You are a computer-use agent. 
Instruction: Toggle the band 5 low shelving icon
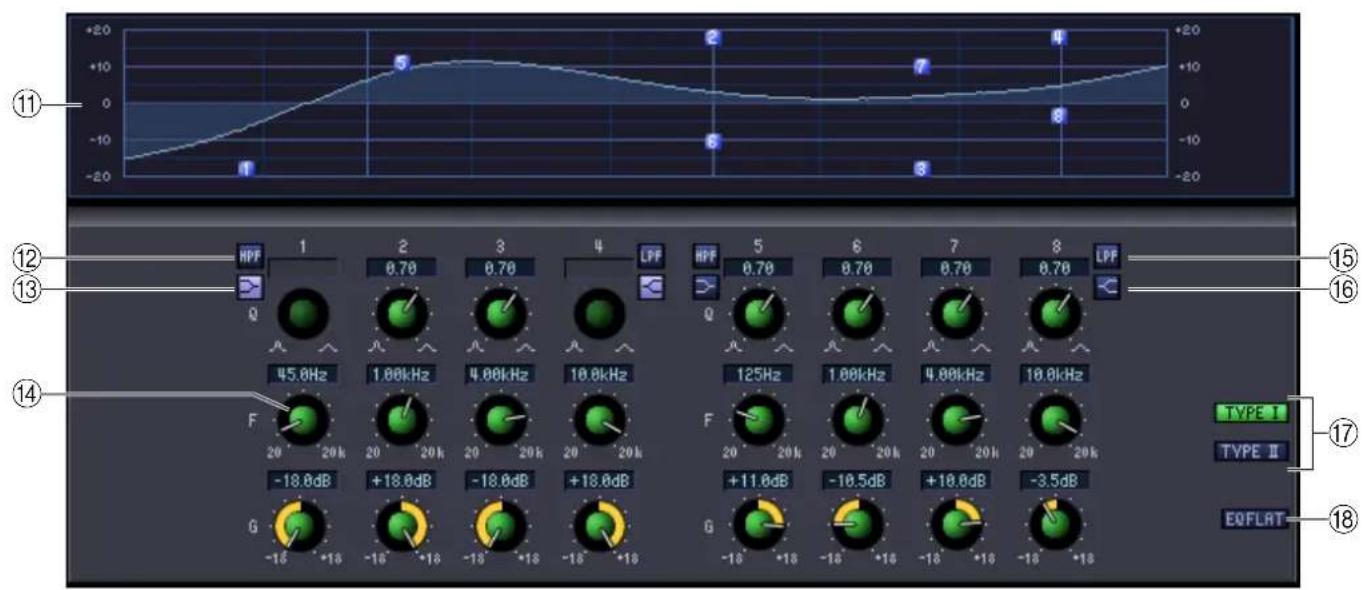704,288
